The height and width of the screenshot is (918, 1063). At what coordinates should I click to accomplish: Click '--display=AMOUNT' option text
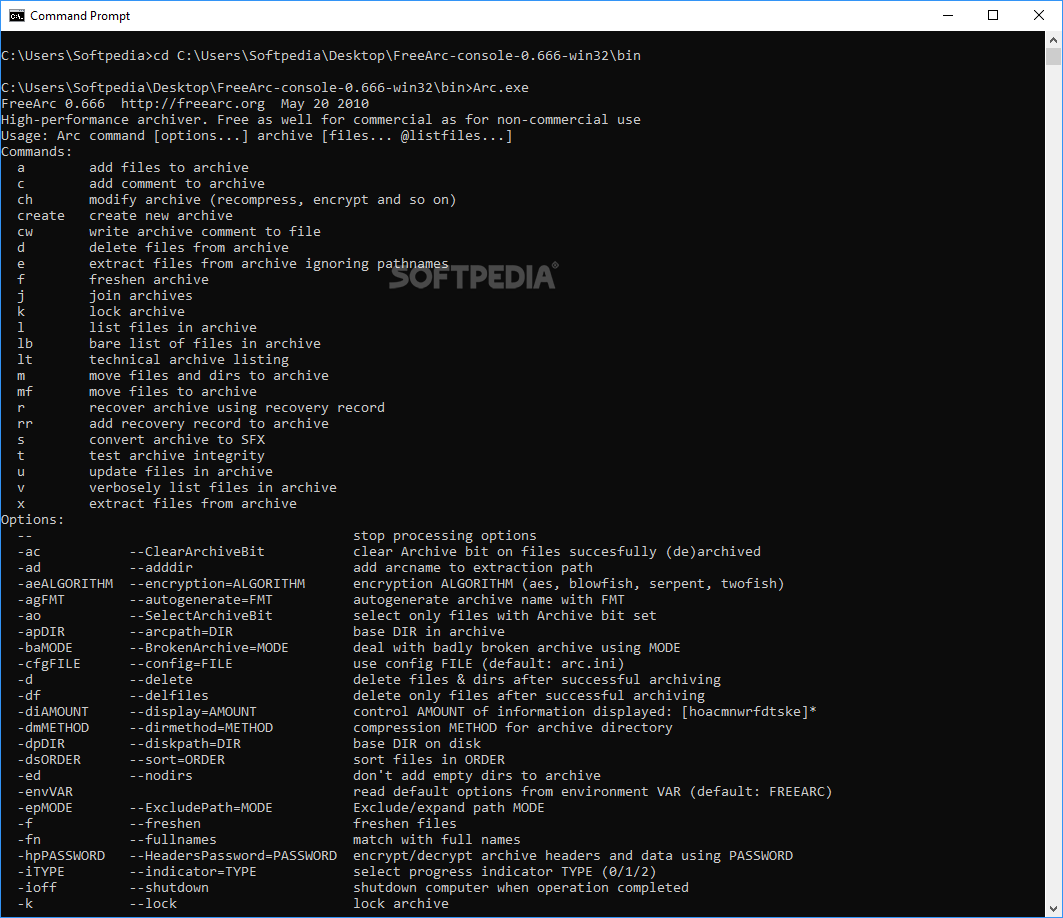(193, 712)
